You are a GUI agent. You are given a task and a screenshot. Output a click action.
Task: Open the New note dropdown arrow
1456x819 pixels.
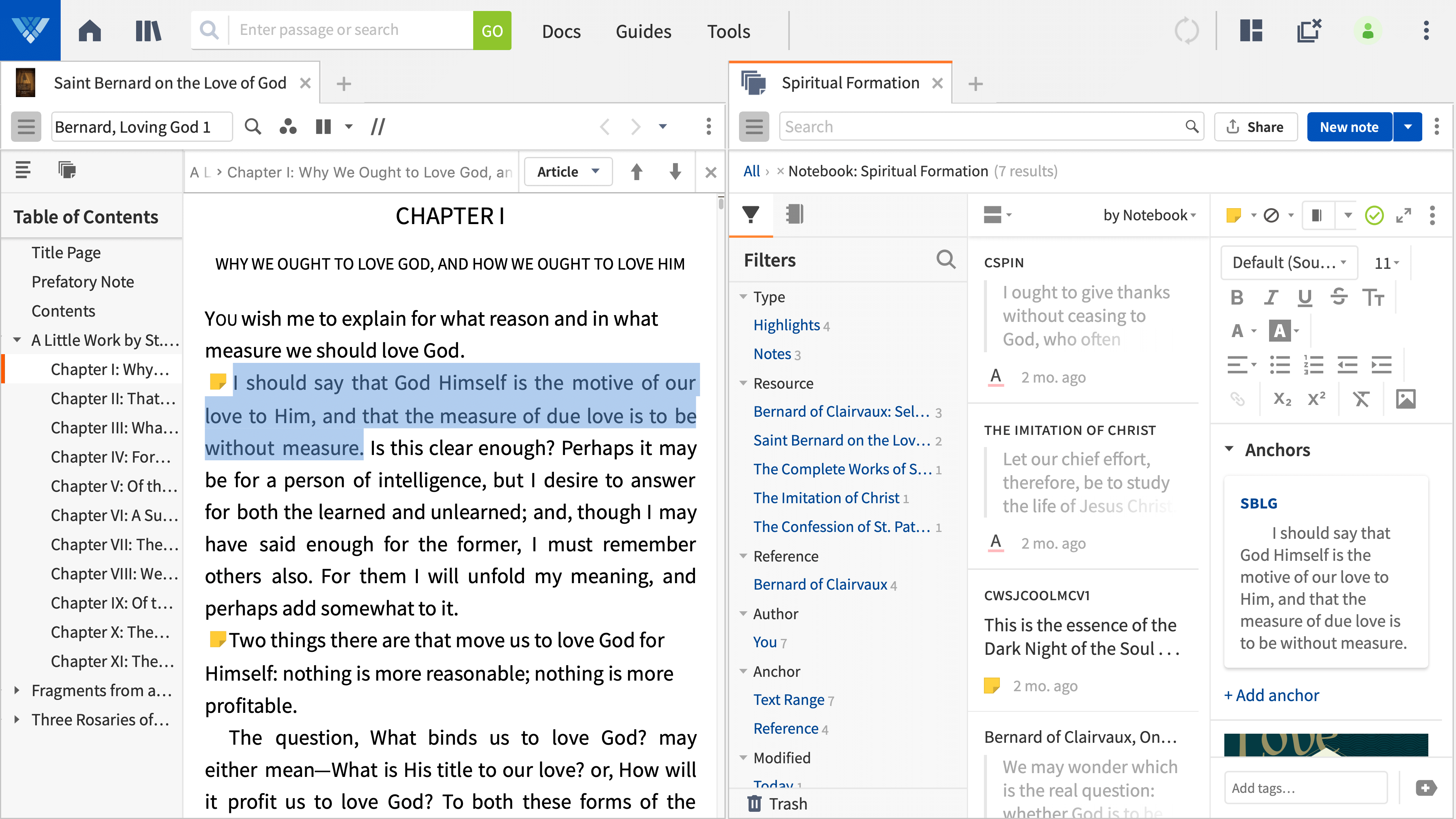tap(1408, 127)
